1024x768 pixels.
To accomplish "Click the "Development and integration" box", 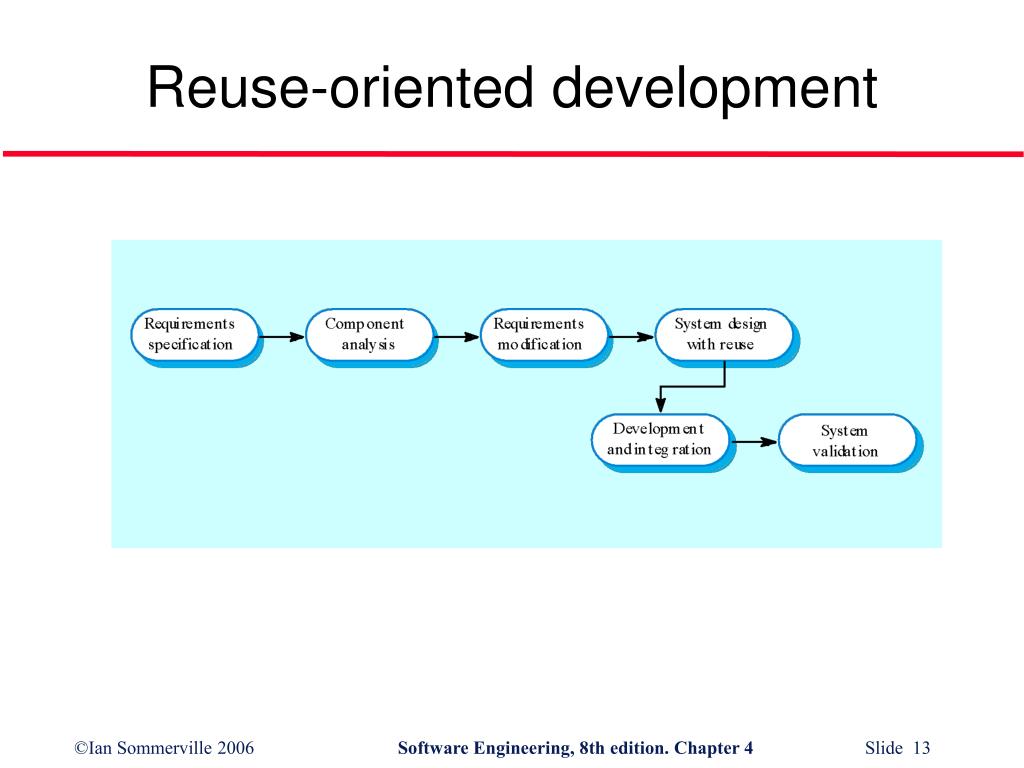I will [x=661, y=440].
